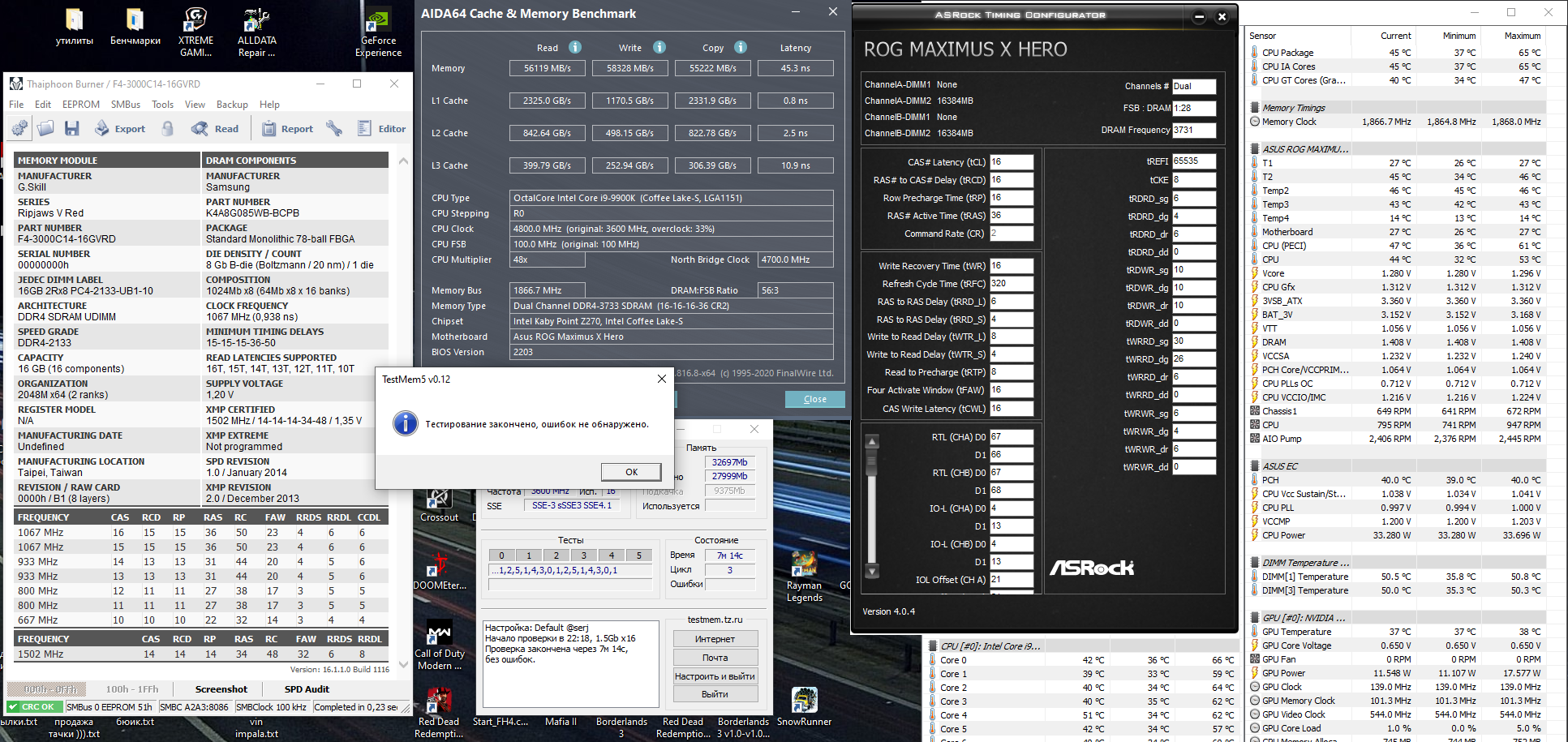The image size is (1568, 742).
Task: Open the EEPROM menu in Thaiphoon Burner
Action: [81, 105]
